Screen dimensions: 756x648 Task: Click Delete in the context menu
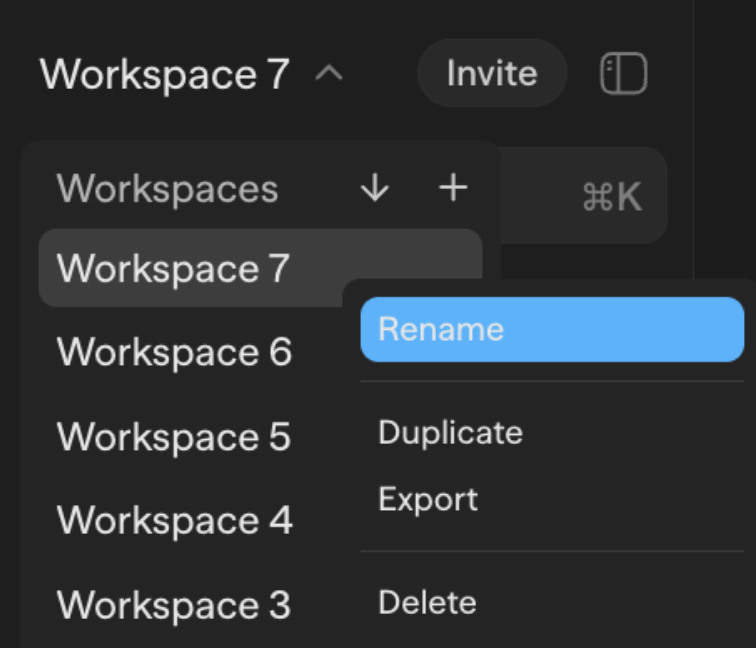coord(427,602)
